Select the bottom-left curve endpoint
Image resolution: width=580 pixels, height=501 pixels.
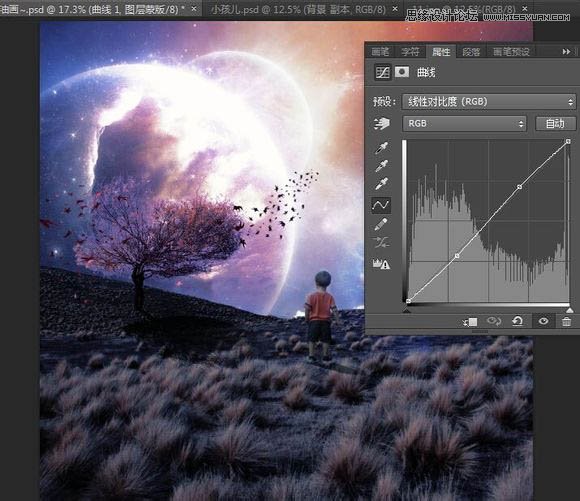(408, 301)
